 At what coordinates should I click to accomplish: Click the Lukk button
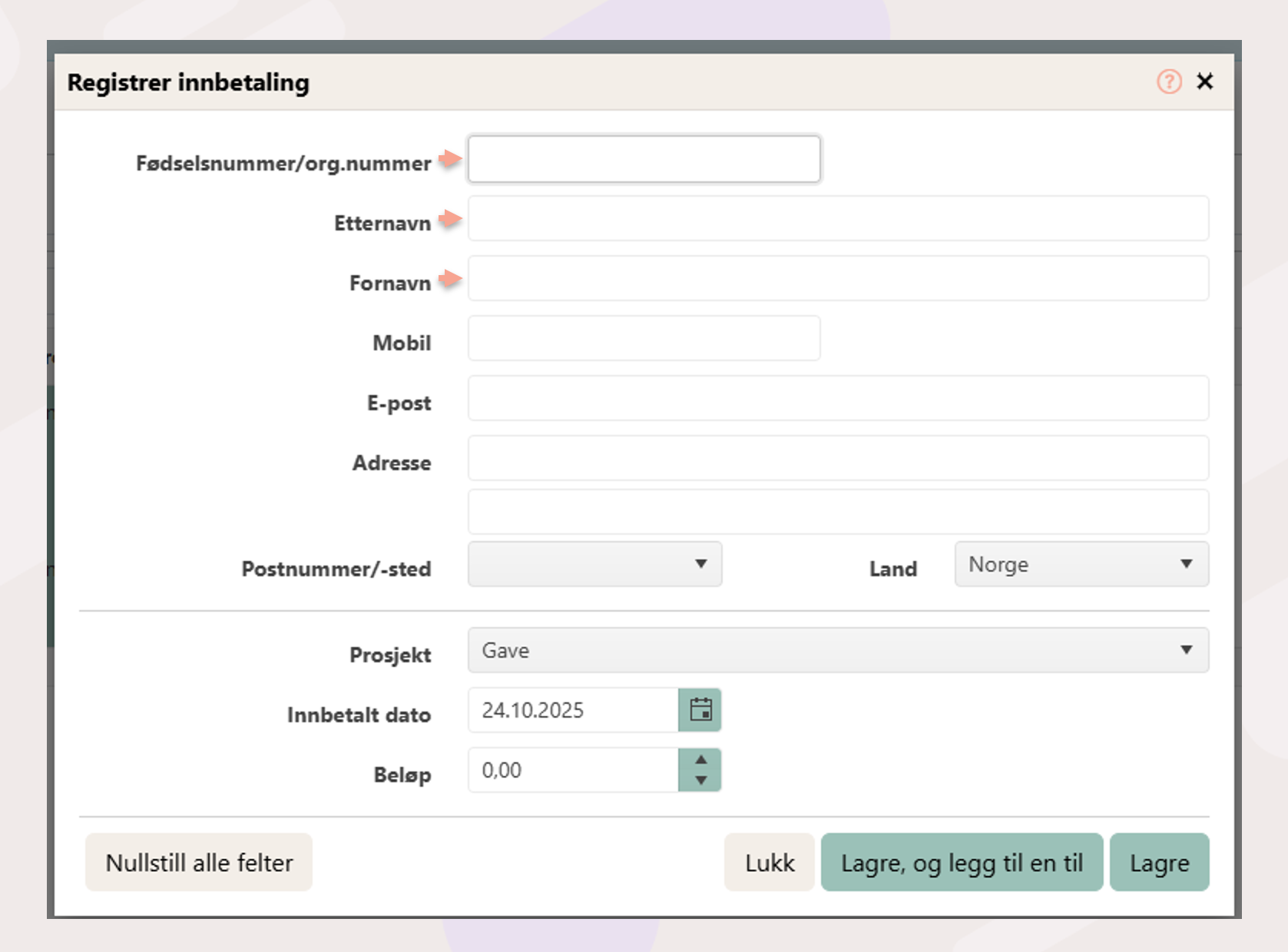point(770,862)
